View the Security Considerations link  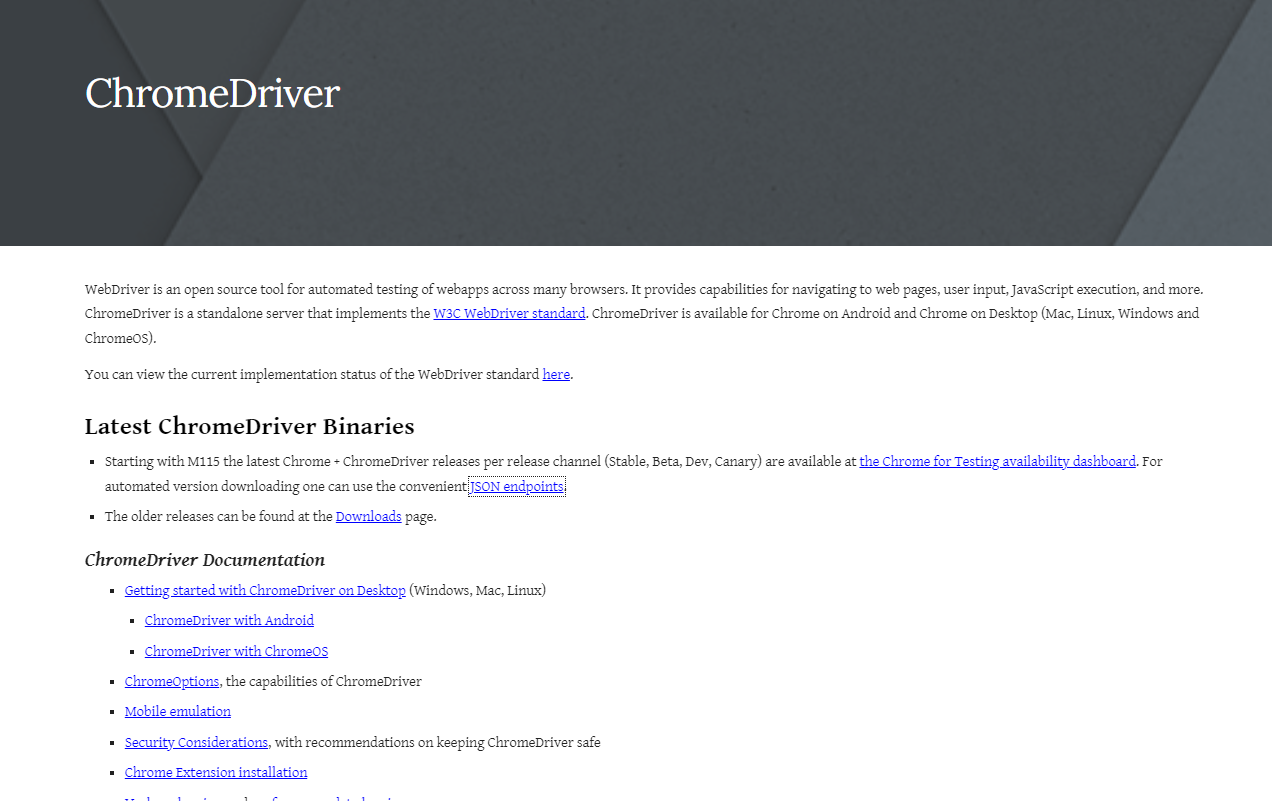tap(196, 743)
